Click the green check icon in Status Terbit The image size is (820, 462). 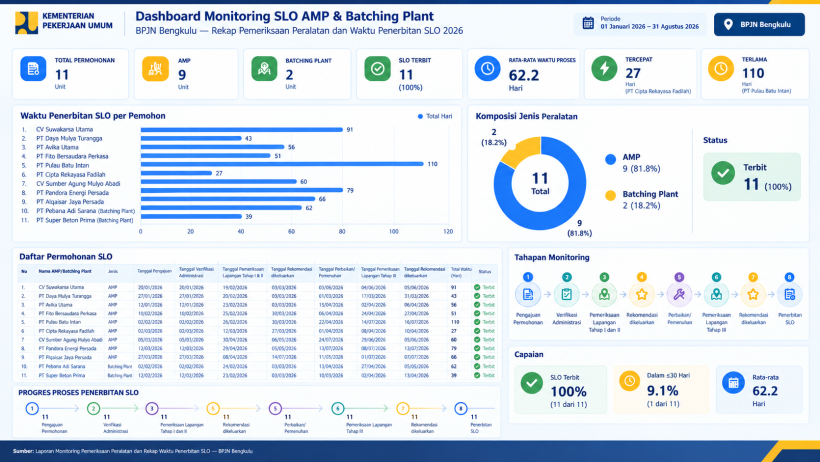pyautogui.click(x=723, y=173)
